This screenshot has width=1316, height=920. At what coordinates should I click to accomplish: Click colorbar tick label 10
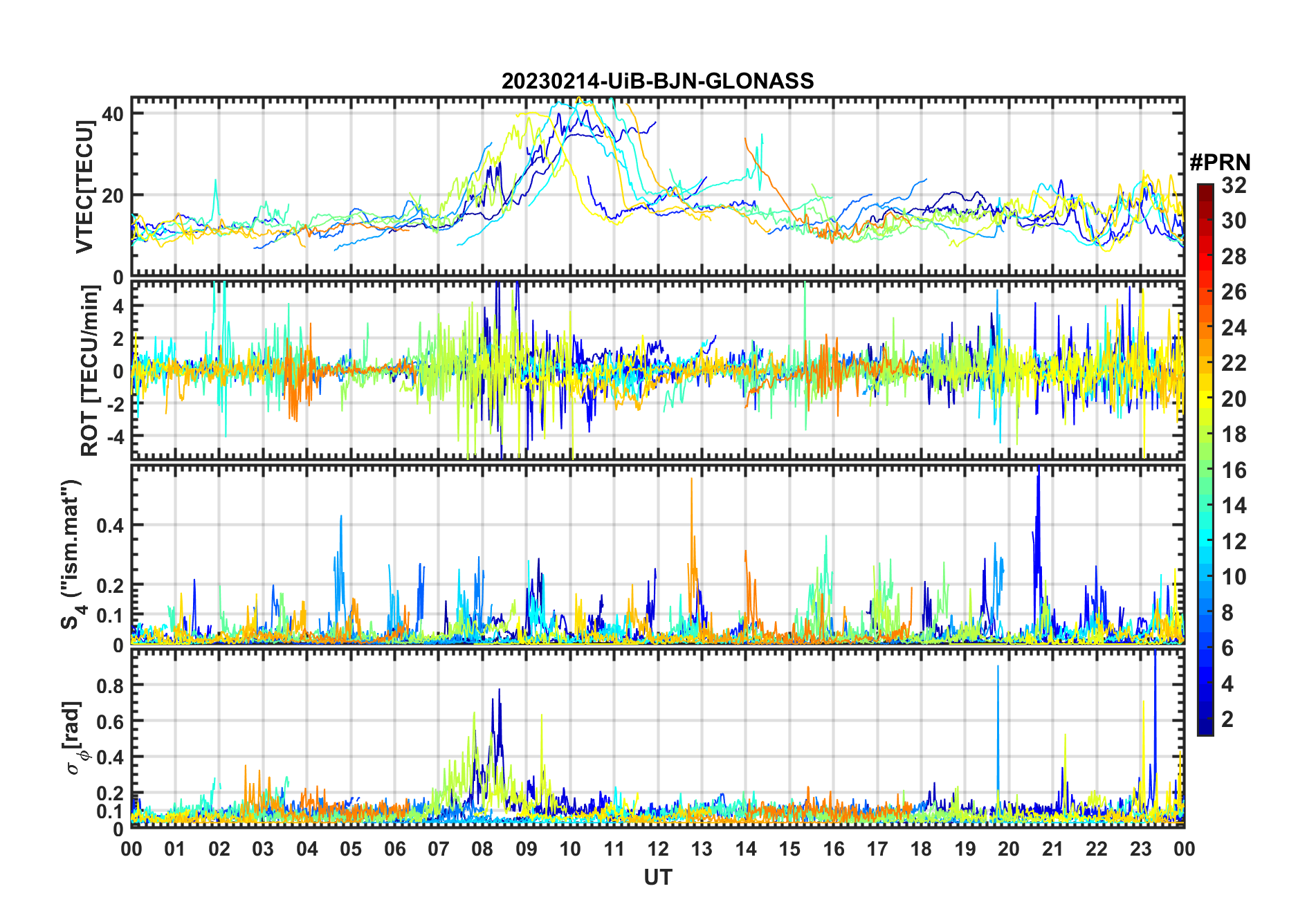click(x=1234, y=577)
